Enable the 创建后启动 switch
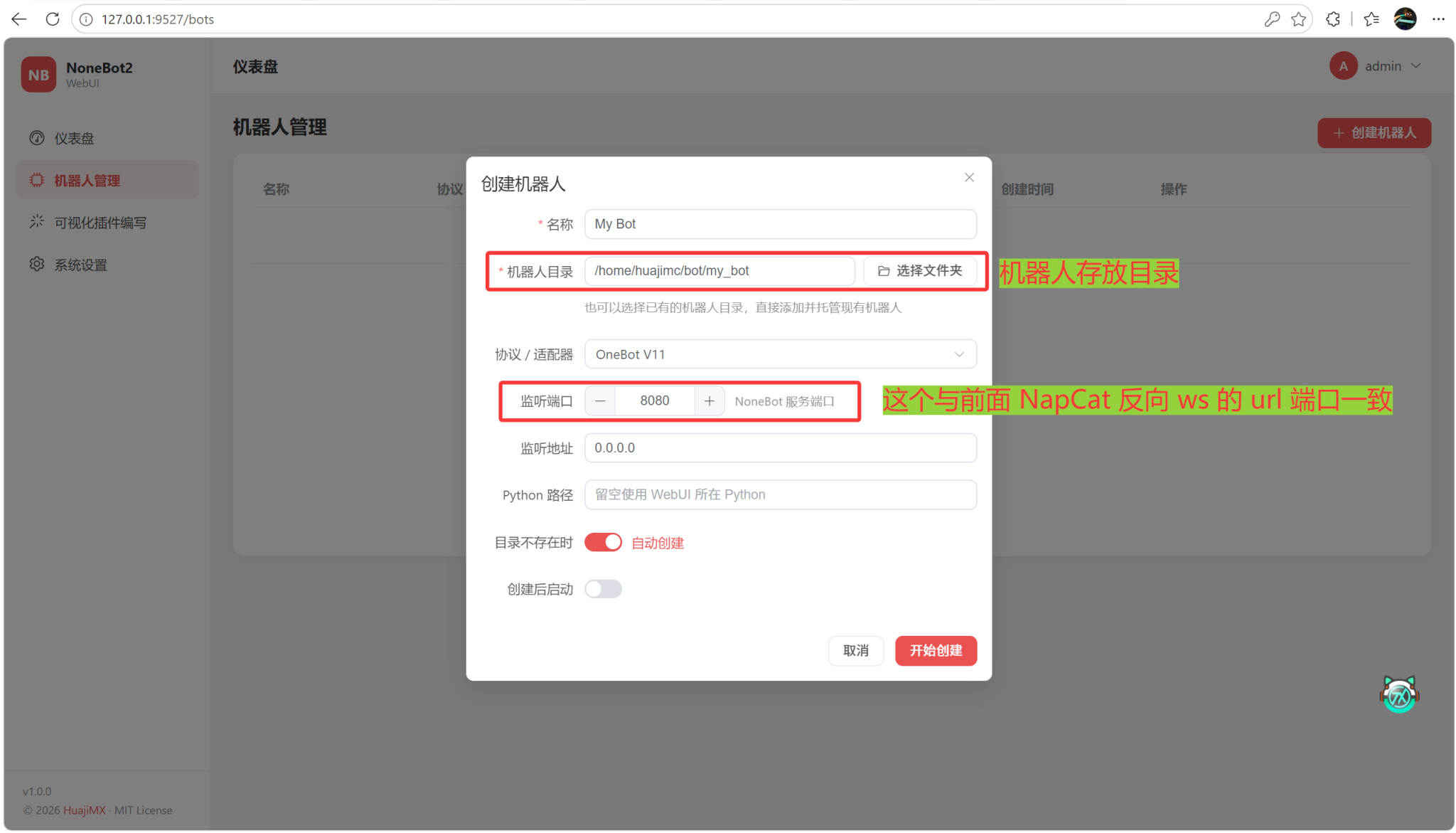The height and width of the screenshot is (833, 1456). [x=603, y=589]
